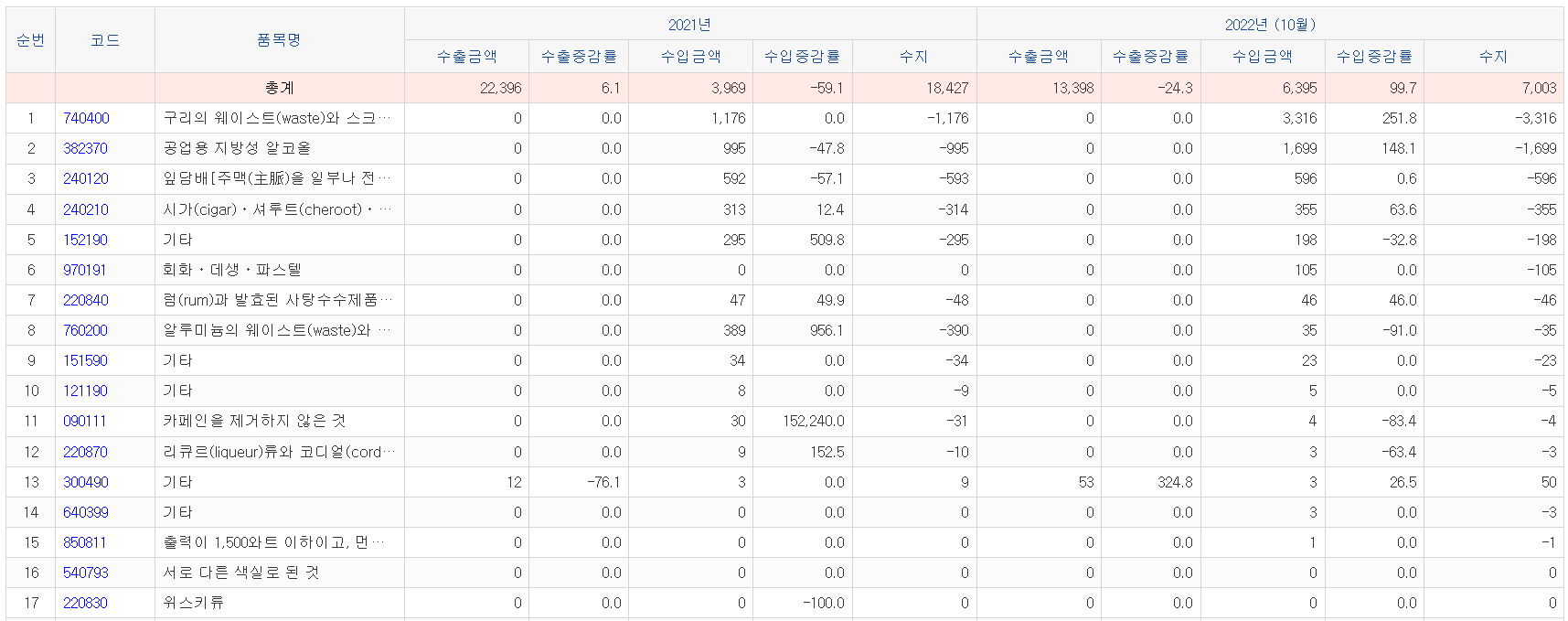The width and height of the screenshot is (1568, 621).
Task: Click the 760200 aluminum waste code
Action: pos(85,330)
